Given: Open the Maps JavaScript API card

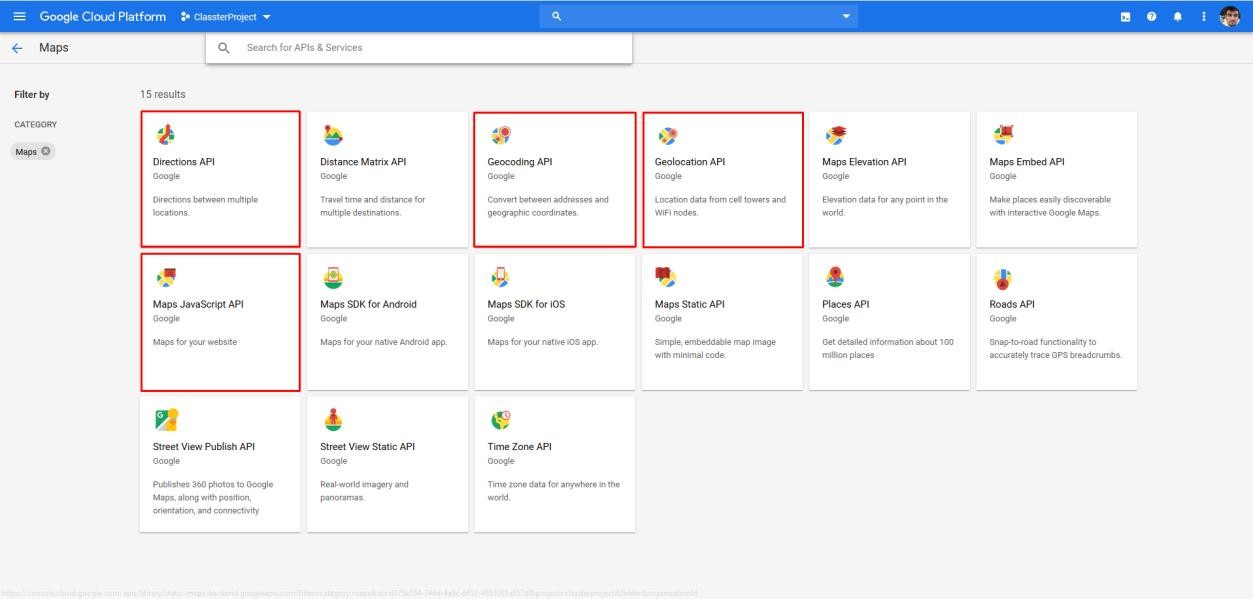Looking at the screenshot, I should coord(220,321).
